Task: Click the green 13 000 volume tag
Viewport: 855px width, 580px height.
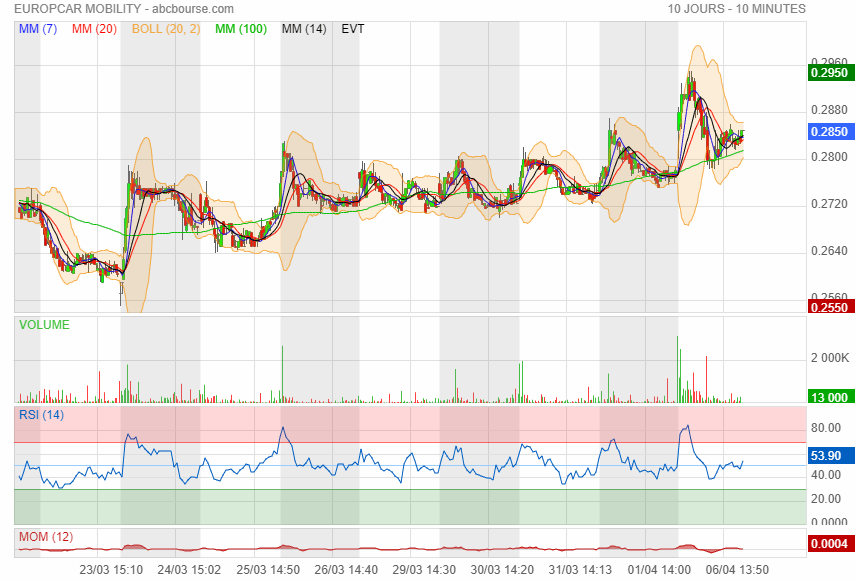Action: pos(828,397)
